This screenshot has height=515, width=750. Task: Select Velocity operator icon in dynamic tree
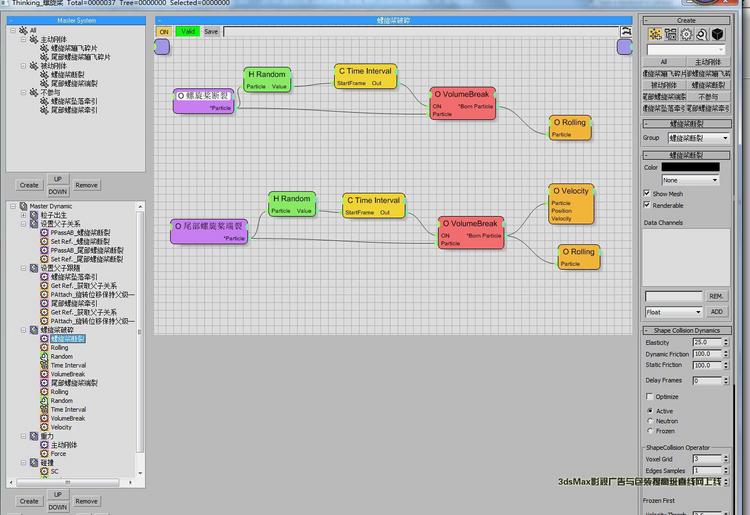(44, 427)
